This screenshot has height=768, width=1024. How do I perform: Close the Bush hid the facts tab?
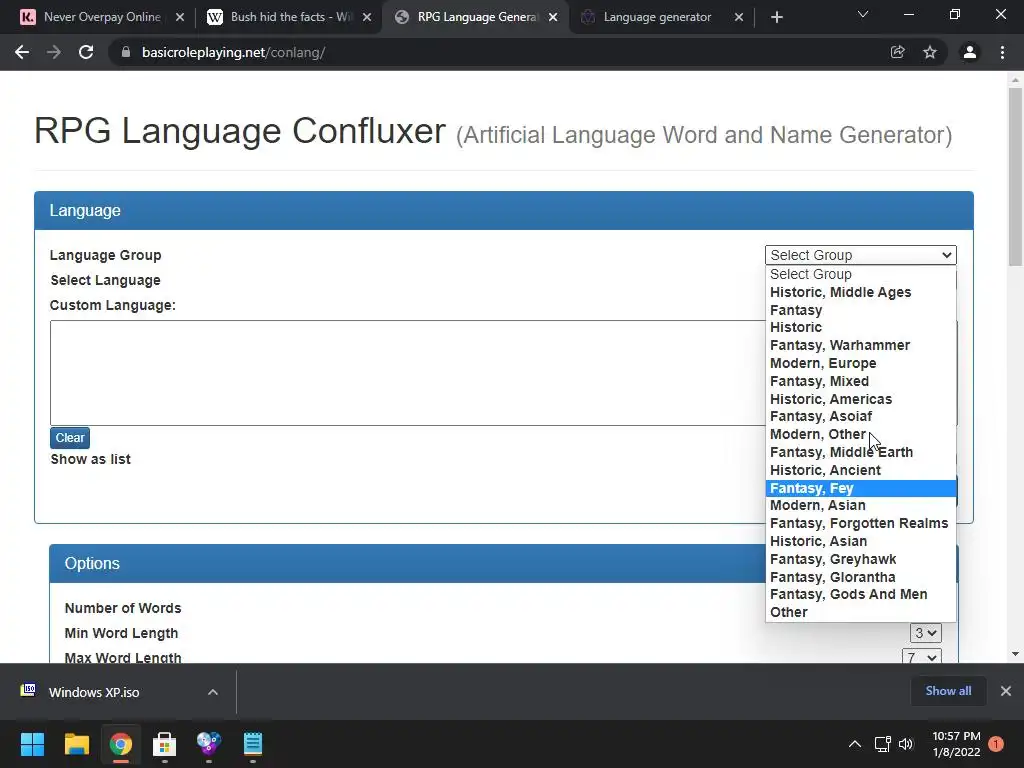pos(367,17)
